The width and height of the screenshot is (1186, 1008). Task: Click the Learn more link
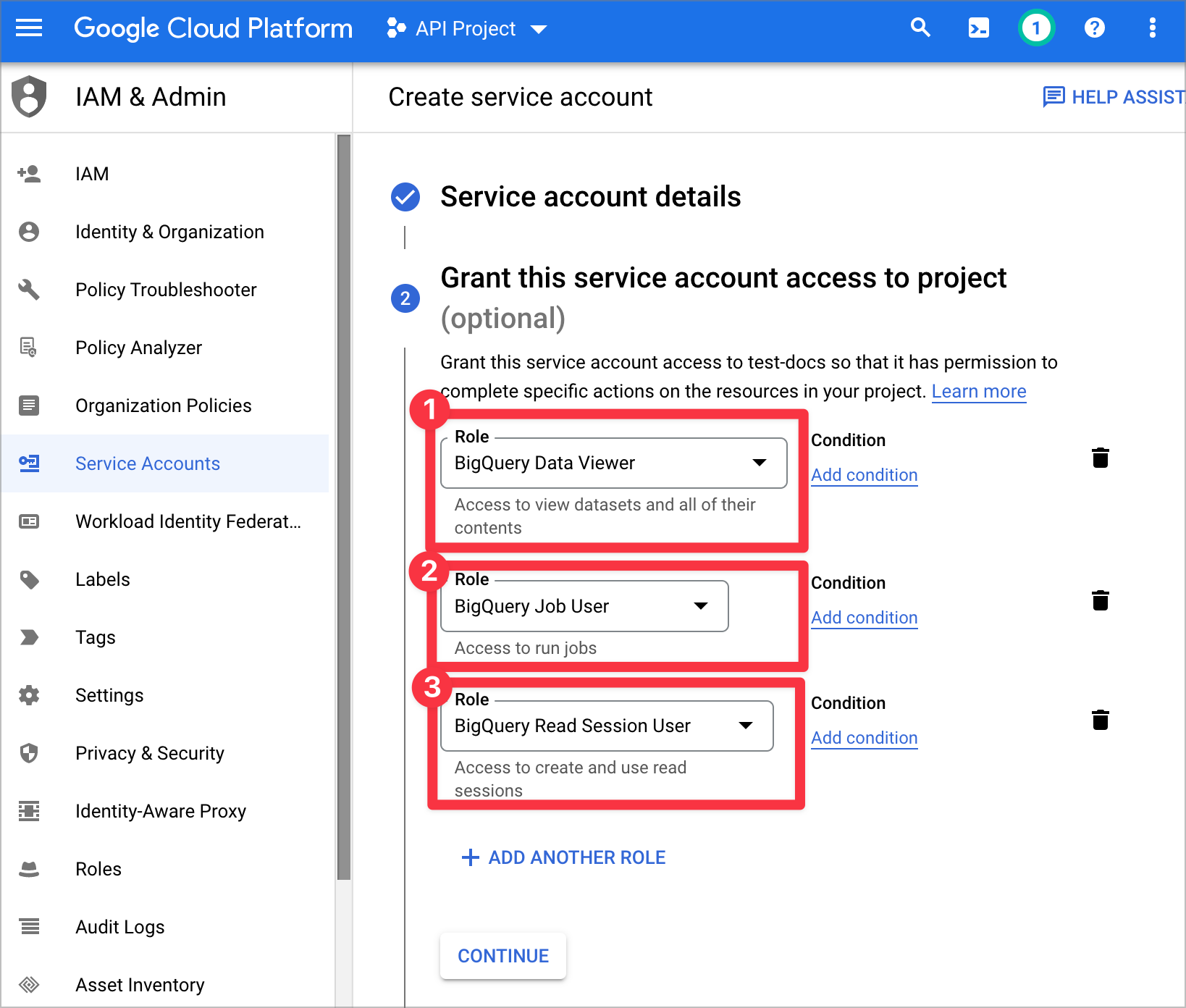[x=979, y=391]
